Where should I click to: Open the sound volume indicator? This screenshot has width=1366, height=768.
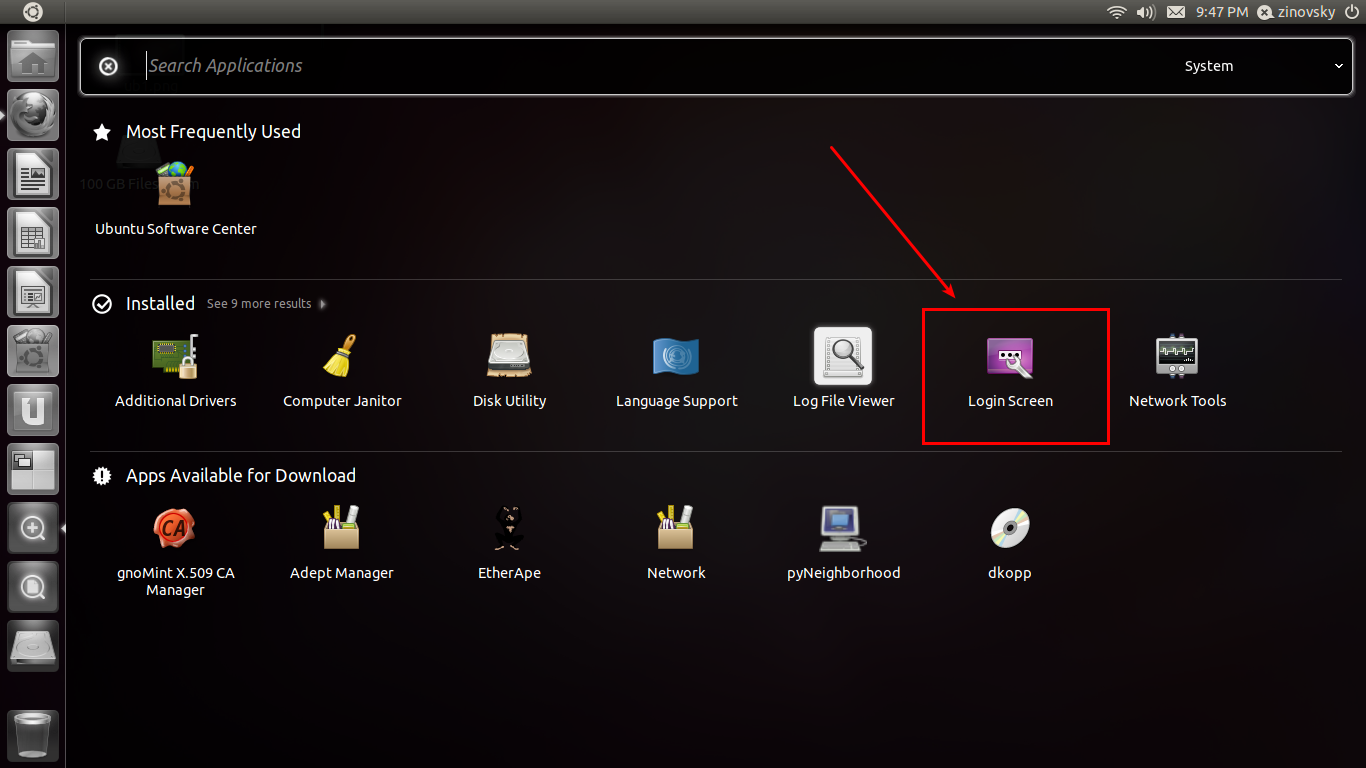[1146, 12]
